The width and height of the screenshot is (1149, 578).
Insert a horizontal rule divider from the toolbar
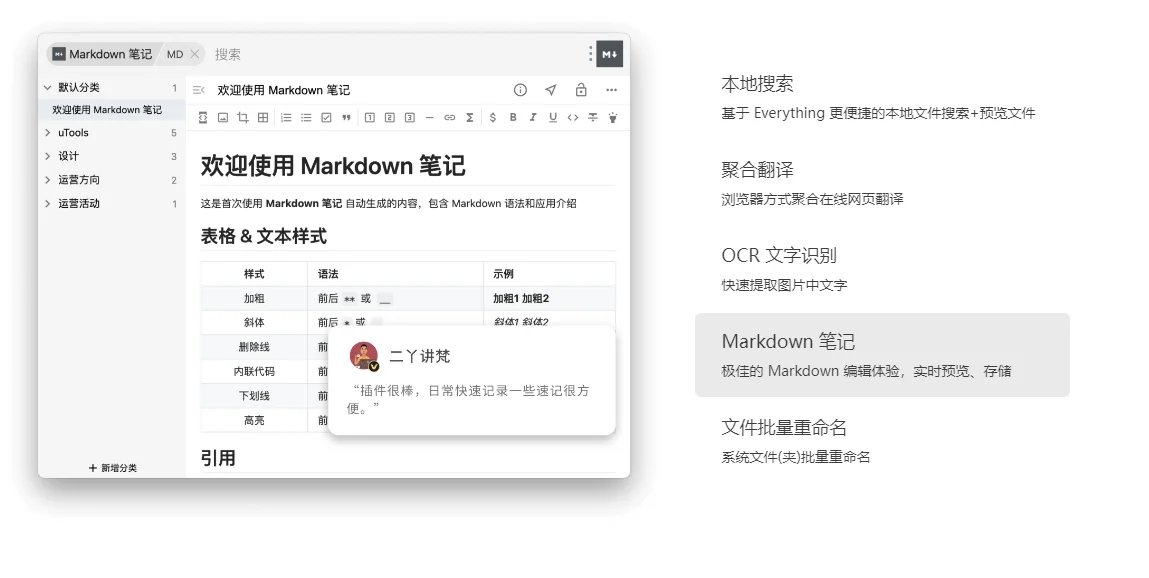pos(429,117)
